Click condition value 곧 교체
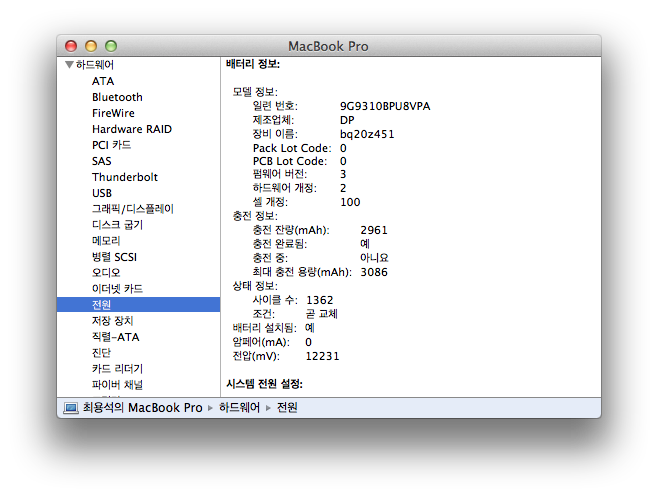Image resolution: width=658 pixels, height=497 pixels. pos(322,314)
